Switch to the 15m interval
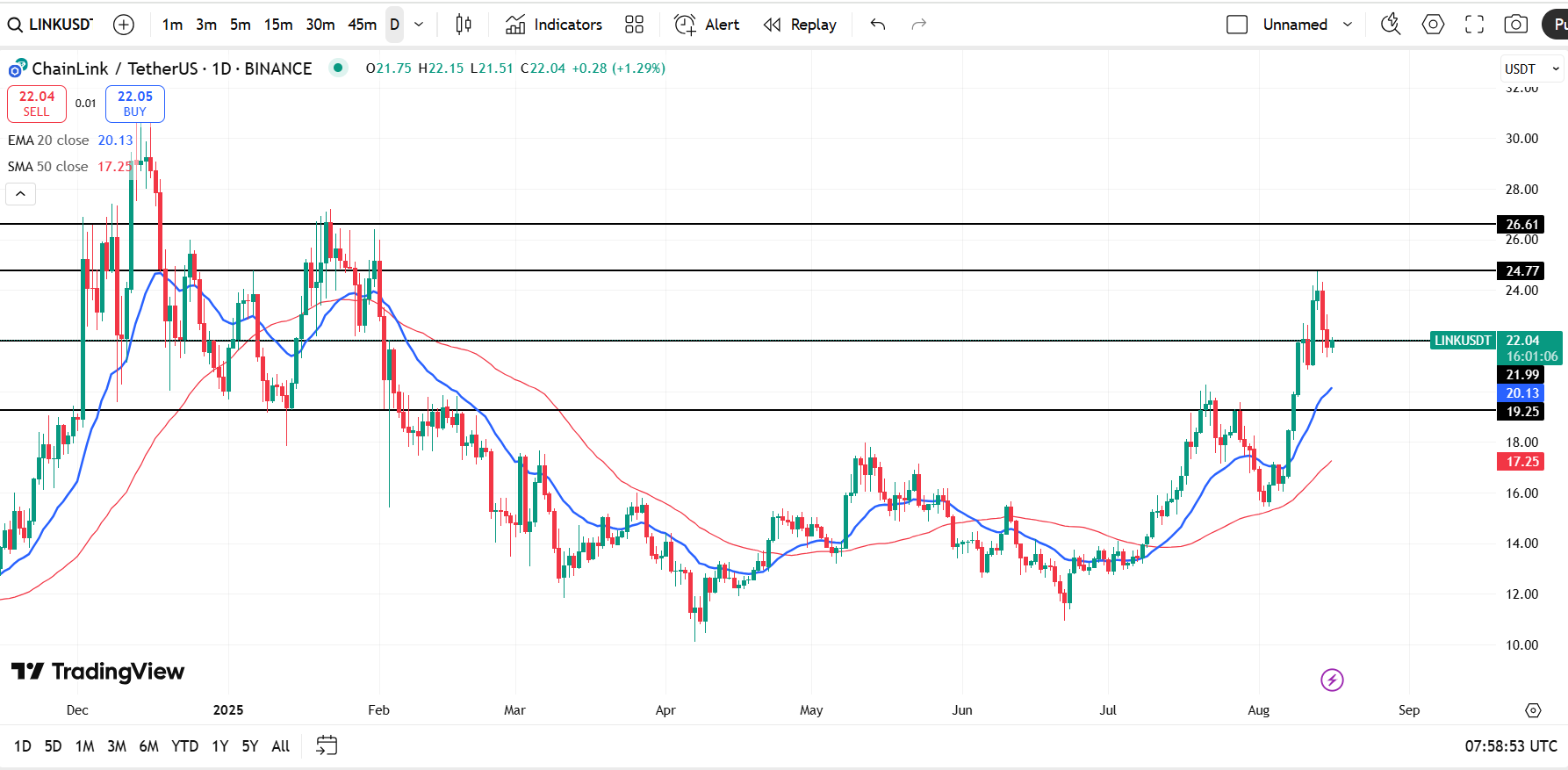Image resolution: width=1568 pixels, height=770 pixels. [278, 25]
